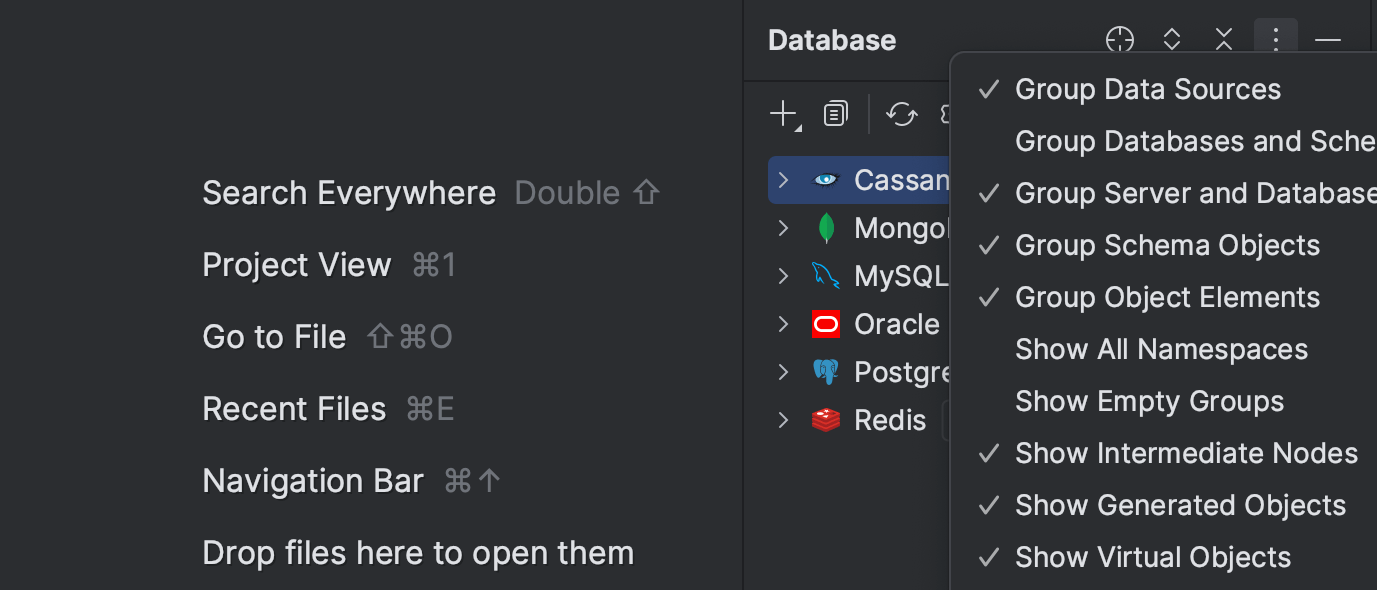
Task: Toggle Group Databases and Schemas option
Action: click(x=1193, y=141)
